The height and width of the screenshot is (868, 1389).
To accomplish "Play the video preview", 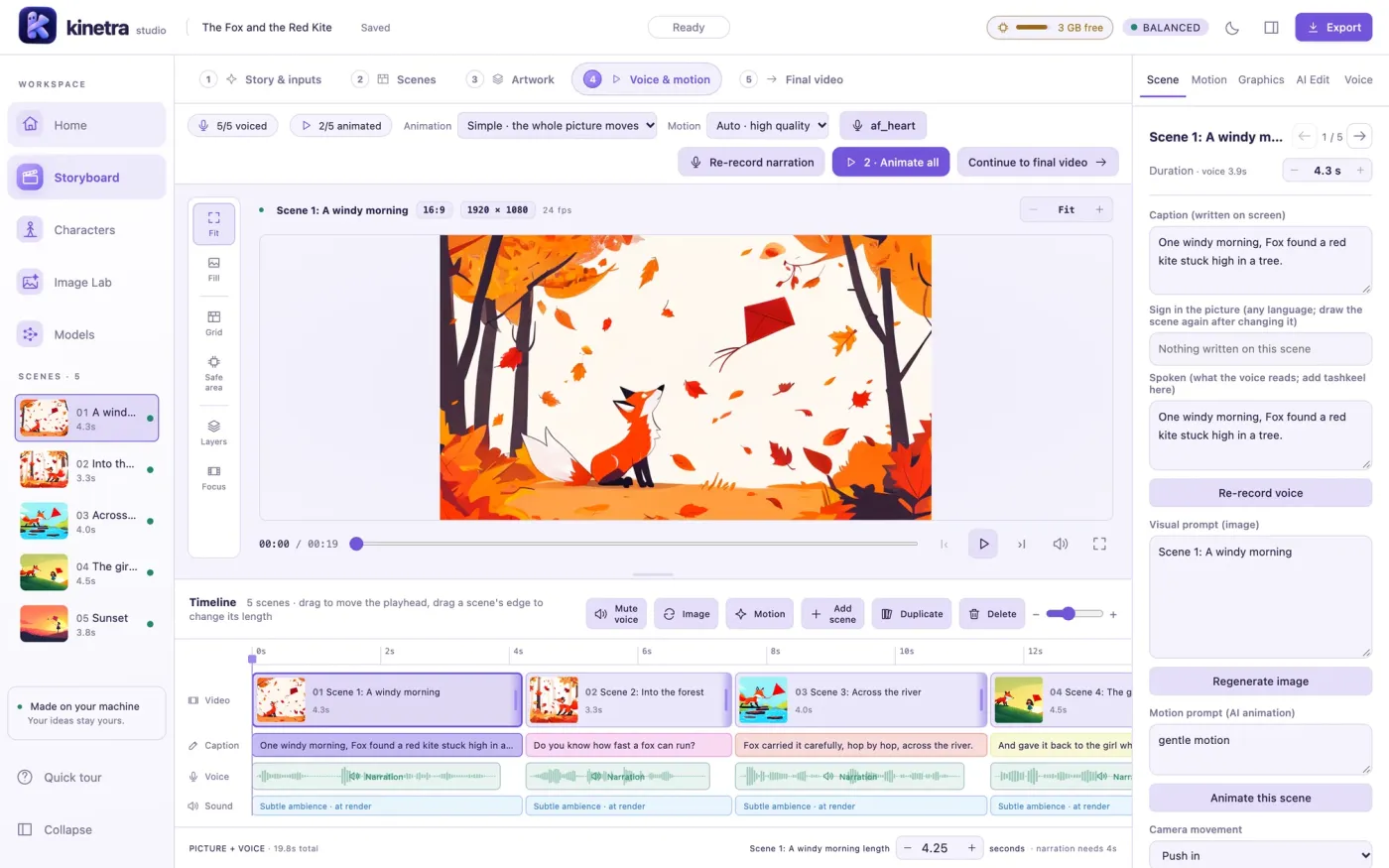I will (x=983, y=544).
